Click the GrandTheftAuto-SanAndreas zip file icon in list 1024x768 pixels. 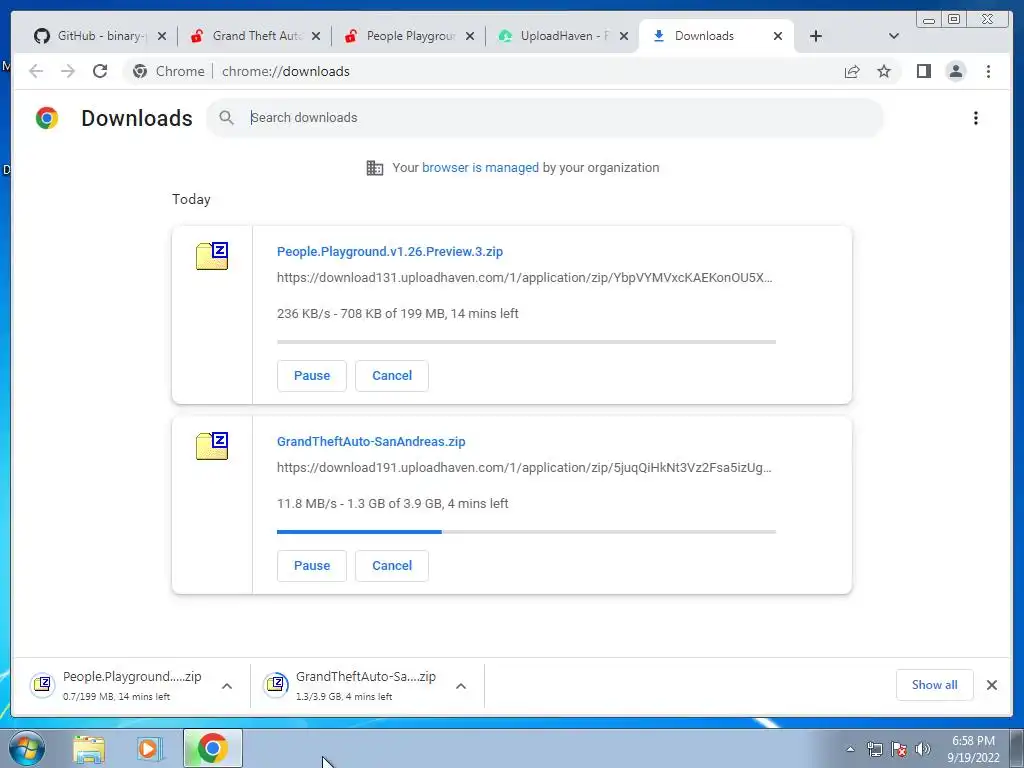click(x=212, y=446)
